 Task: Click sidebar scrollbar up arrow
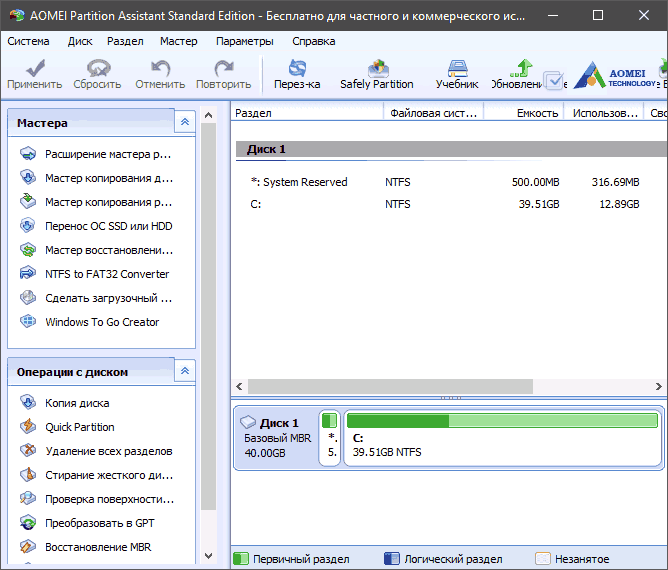[208, 115]
